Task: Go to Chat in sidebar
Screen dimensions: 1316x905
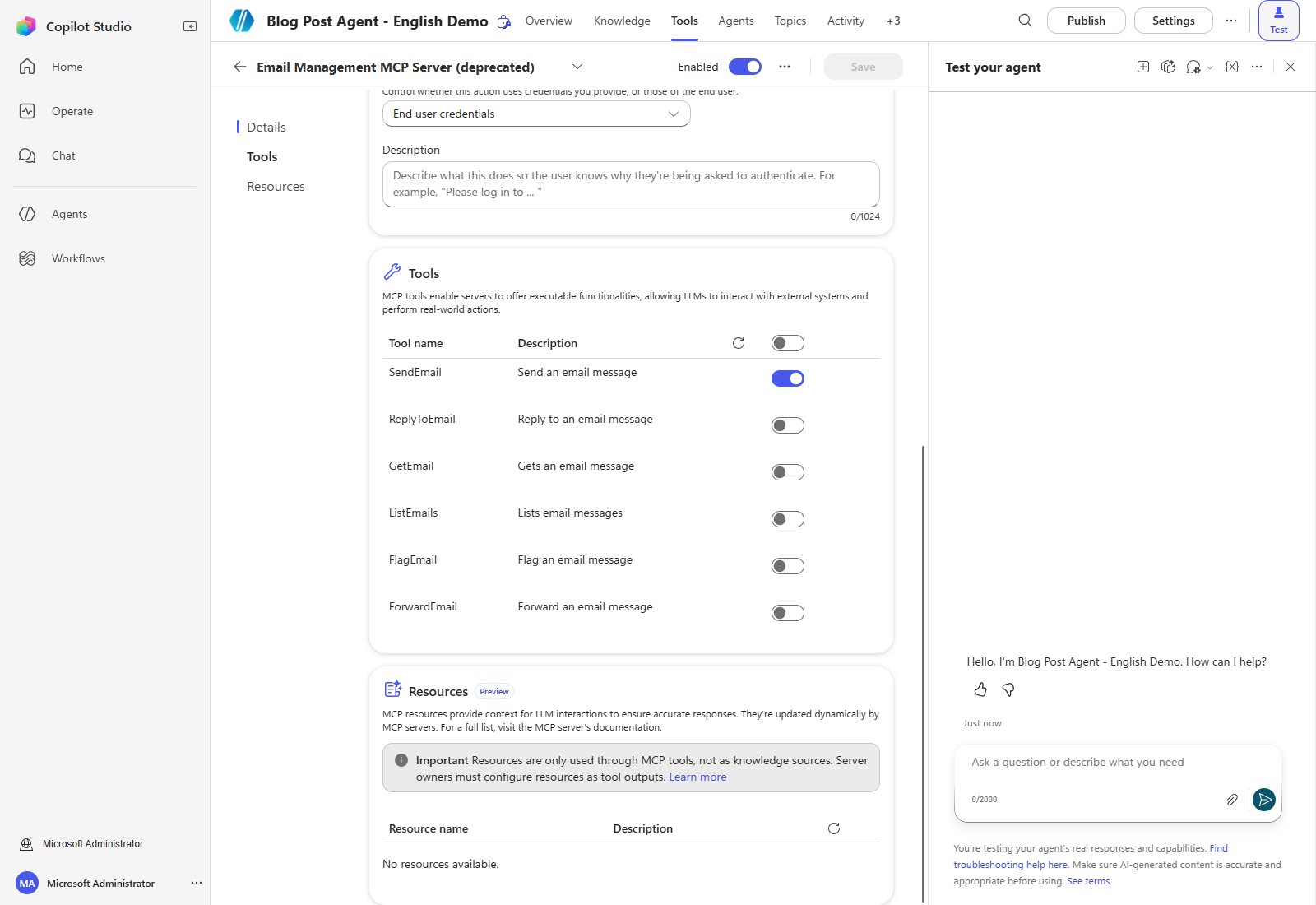Action: tap(63, 155)
